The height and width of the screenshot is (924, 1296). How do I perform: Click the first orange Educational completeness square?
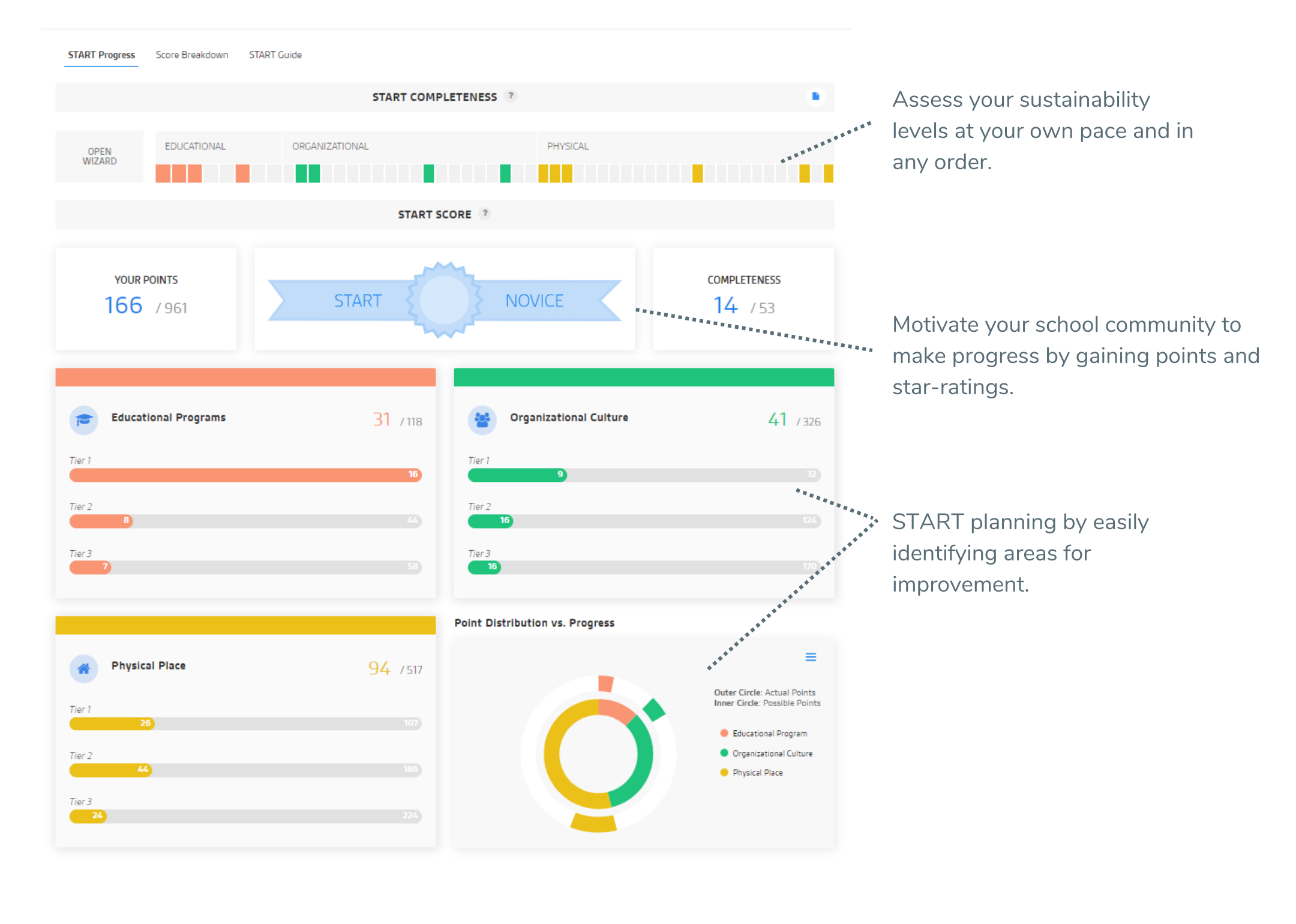coord(163,173)
